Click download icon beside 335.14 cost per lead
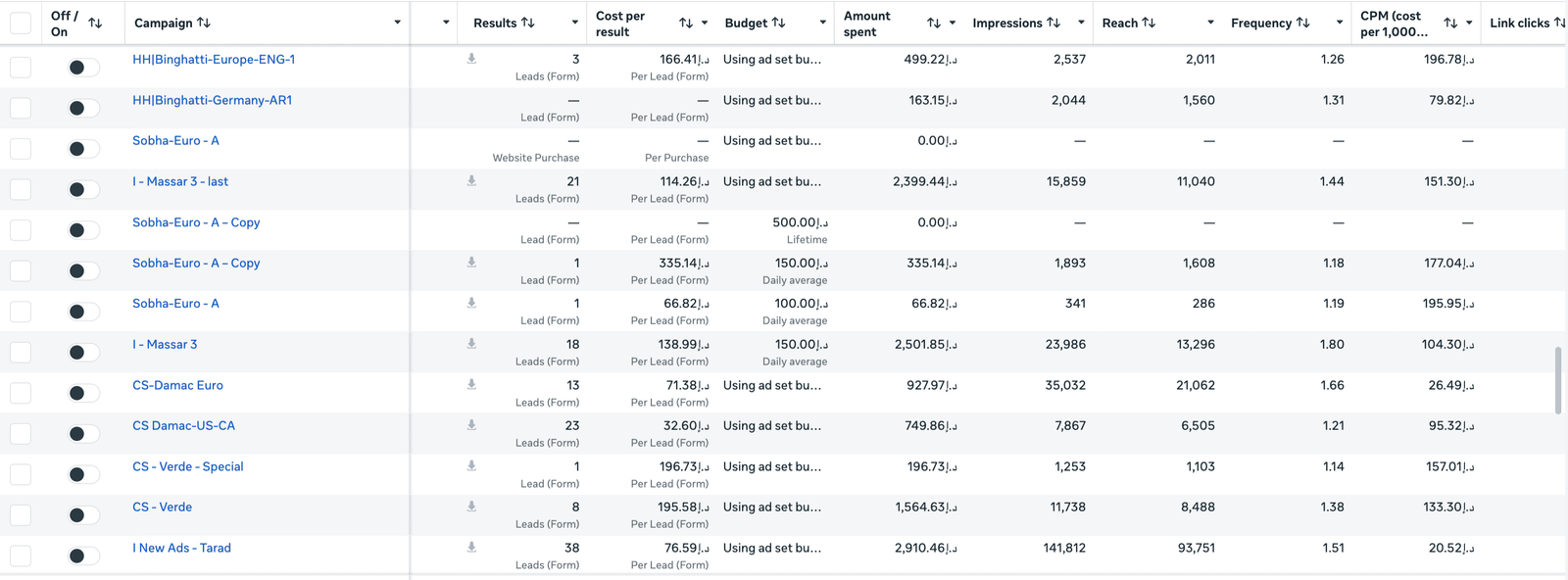The width and height of the screenshot is (1568, 580). [x=471, y=263]
